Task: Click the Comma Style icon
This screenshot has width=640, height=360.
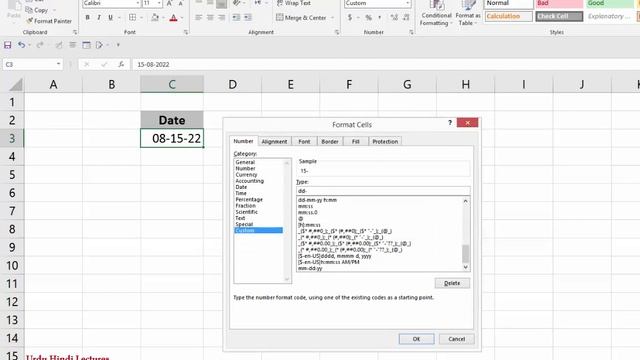Action: coord(380,18)
